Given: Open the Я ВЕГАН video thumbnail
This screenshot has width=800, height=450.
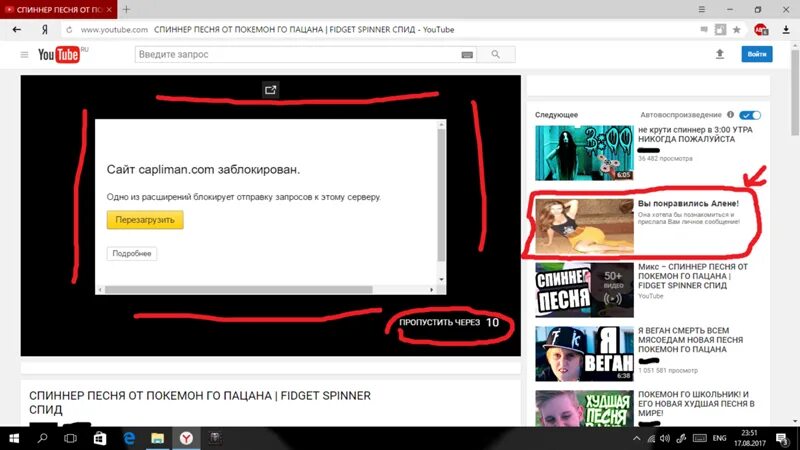Looking at the screenshot, I should coord(584,354).
